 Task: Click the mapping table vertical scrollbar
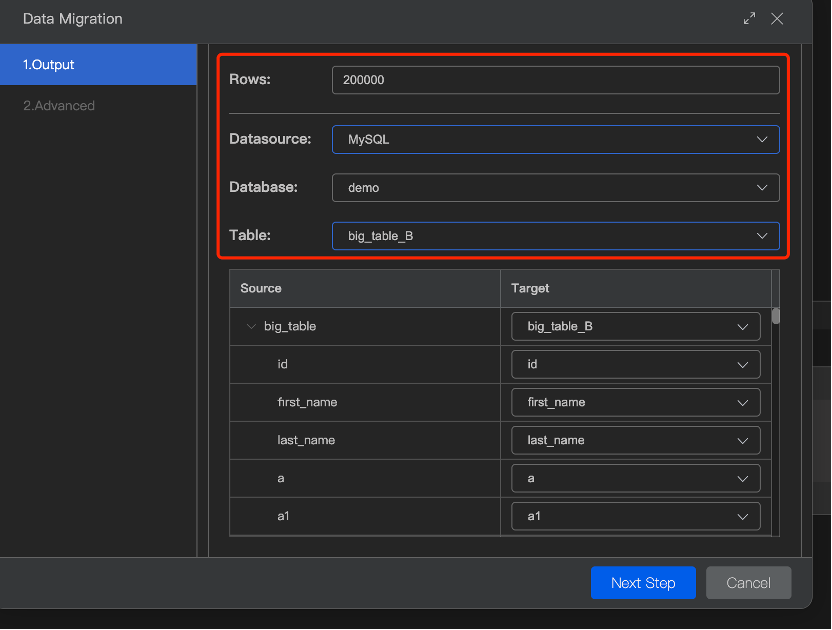pyautogui.click(x=776, y=318)
